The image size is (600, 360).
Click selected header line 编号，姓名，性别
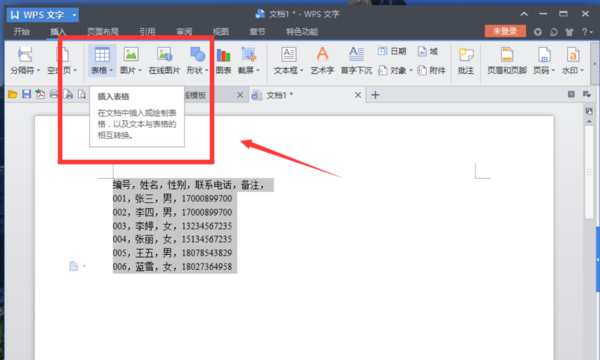point(193,185)
